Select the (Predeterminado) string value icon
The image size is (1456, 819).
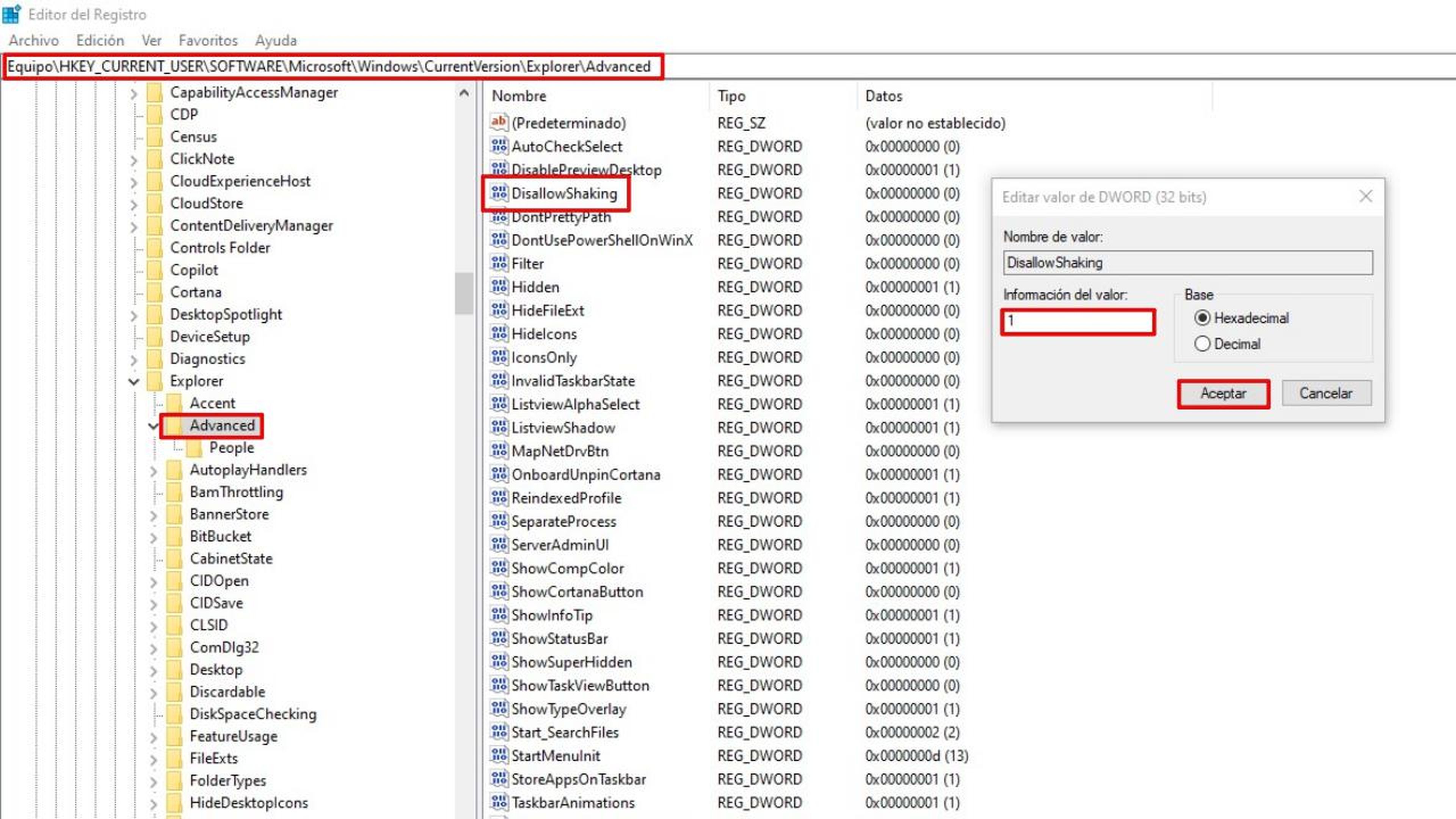pyautogui.click(x=499, y=122)
